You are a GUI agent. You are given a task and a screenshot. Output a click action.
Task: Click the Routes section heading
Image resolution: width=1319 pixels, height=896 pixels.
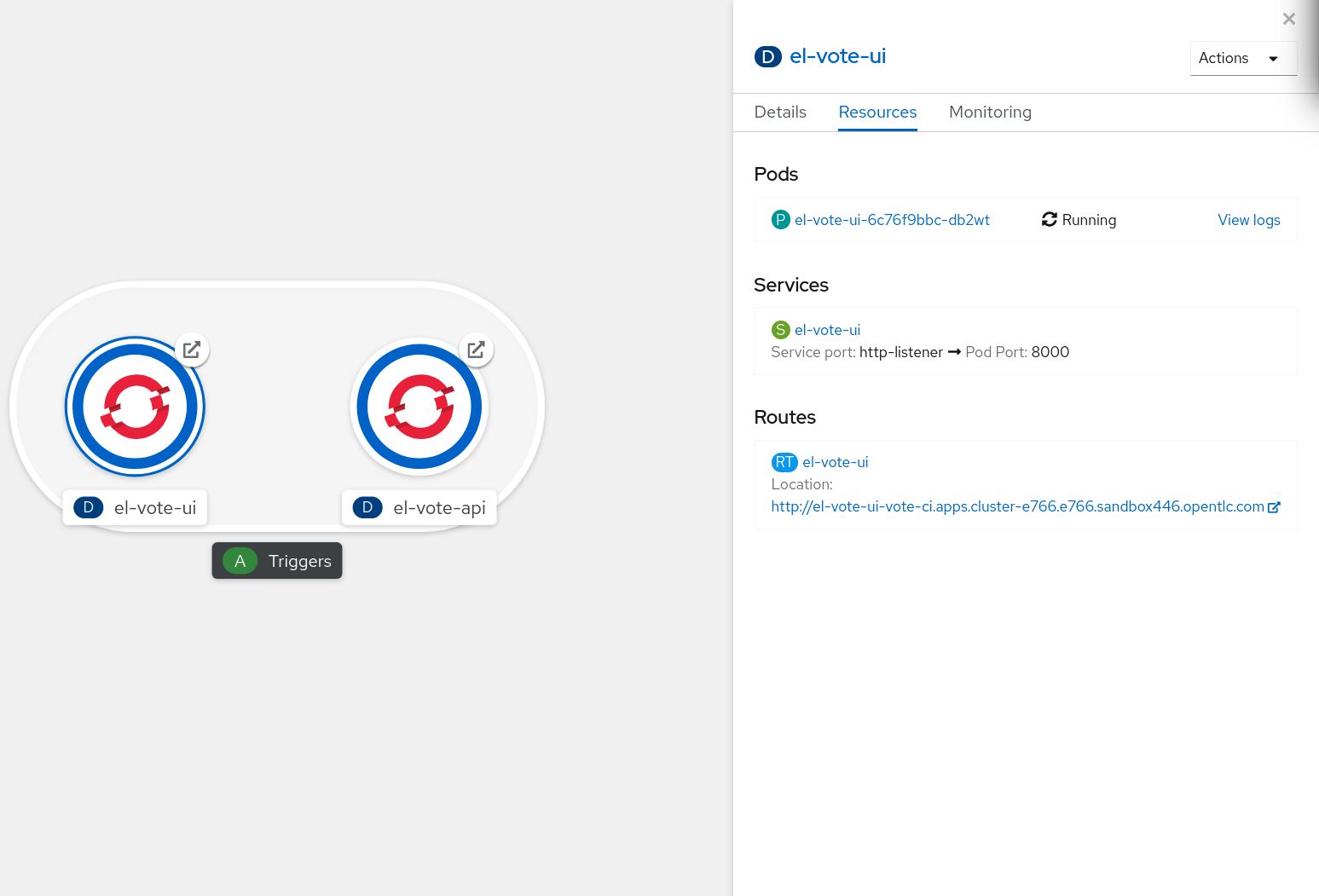[784, 417]
